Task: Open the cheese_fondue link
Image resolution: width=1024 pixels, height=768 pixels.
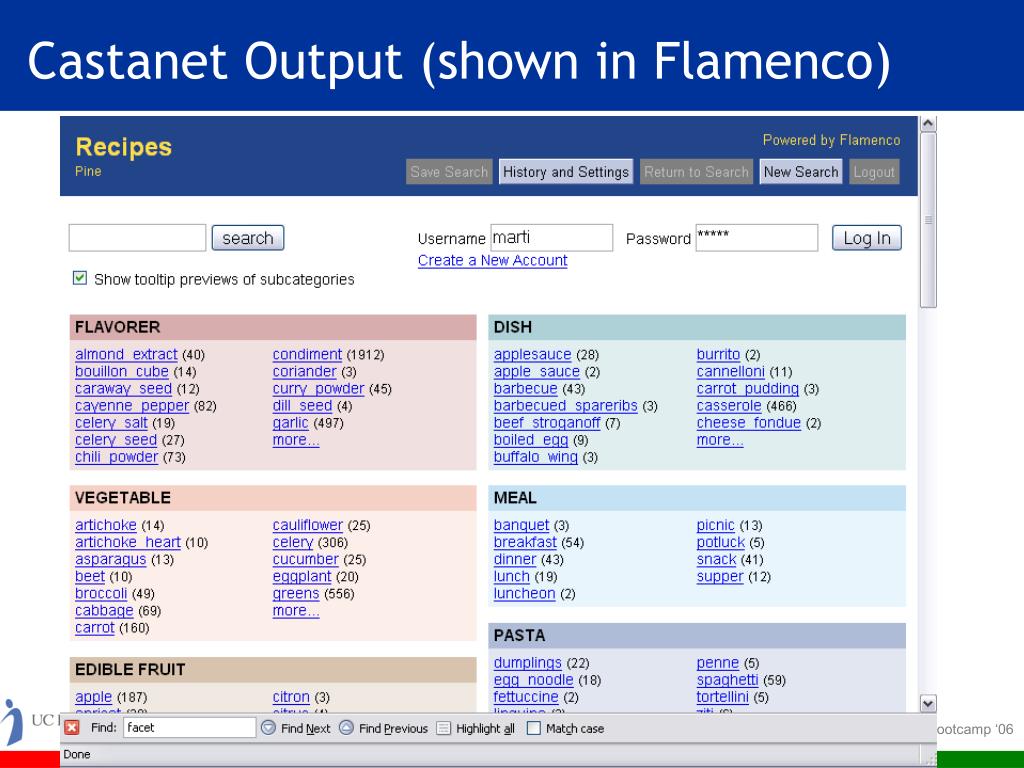Action: pos(748,423)
